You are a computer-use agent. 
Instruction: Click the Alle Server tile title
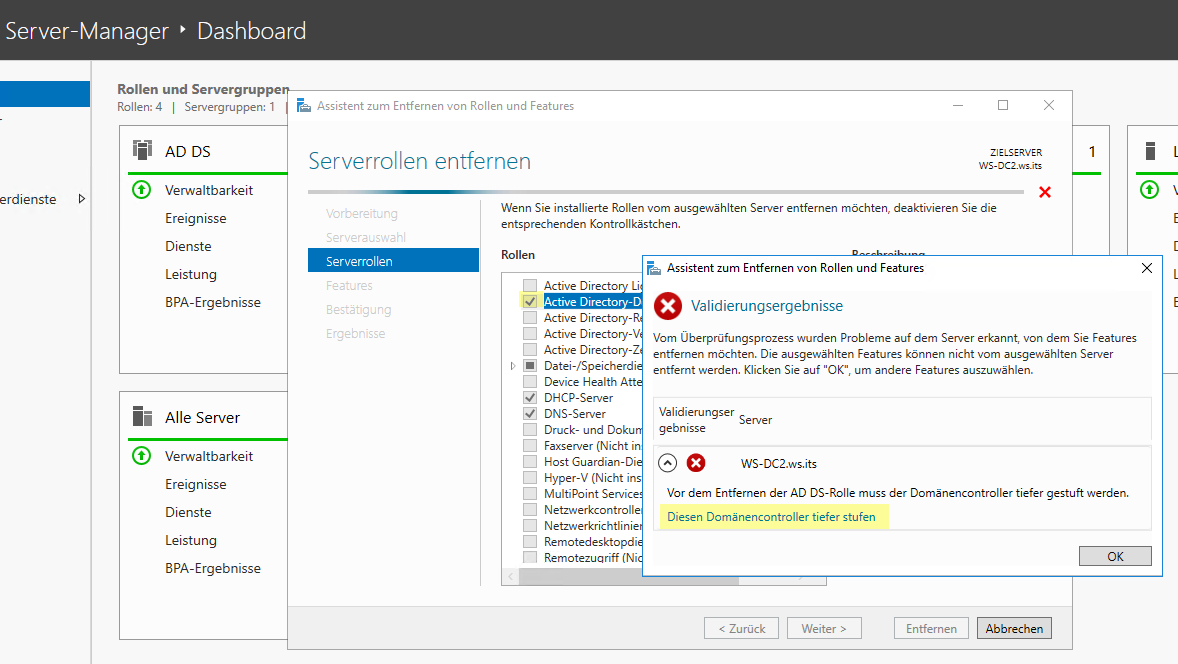(202, 417)
